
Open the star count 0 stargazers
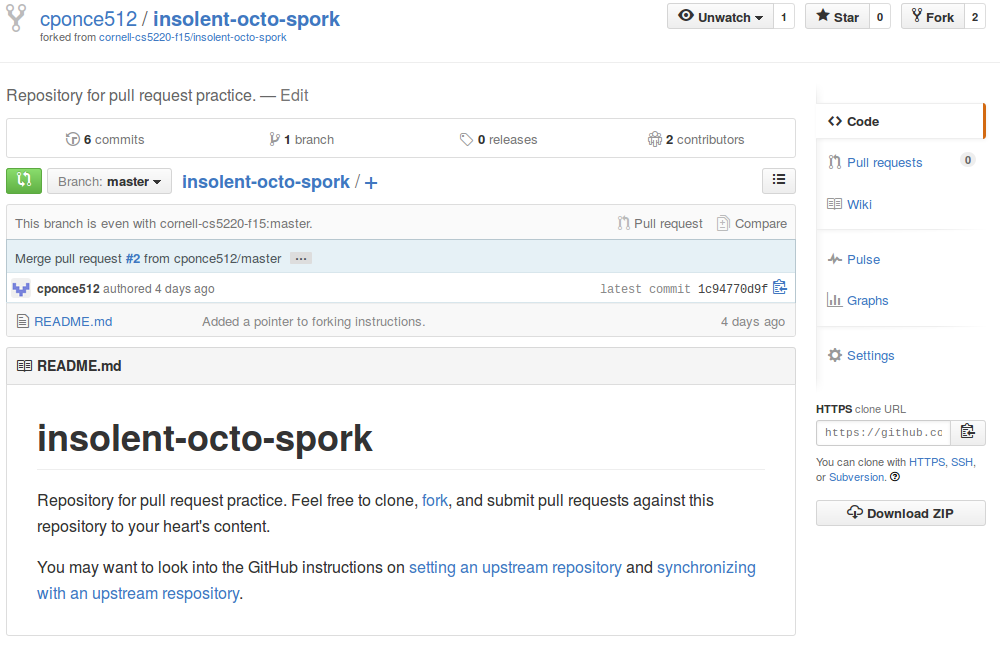[879, 17]
